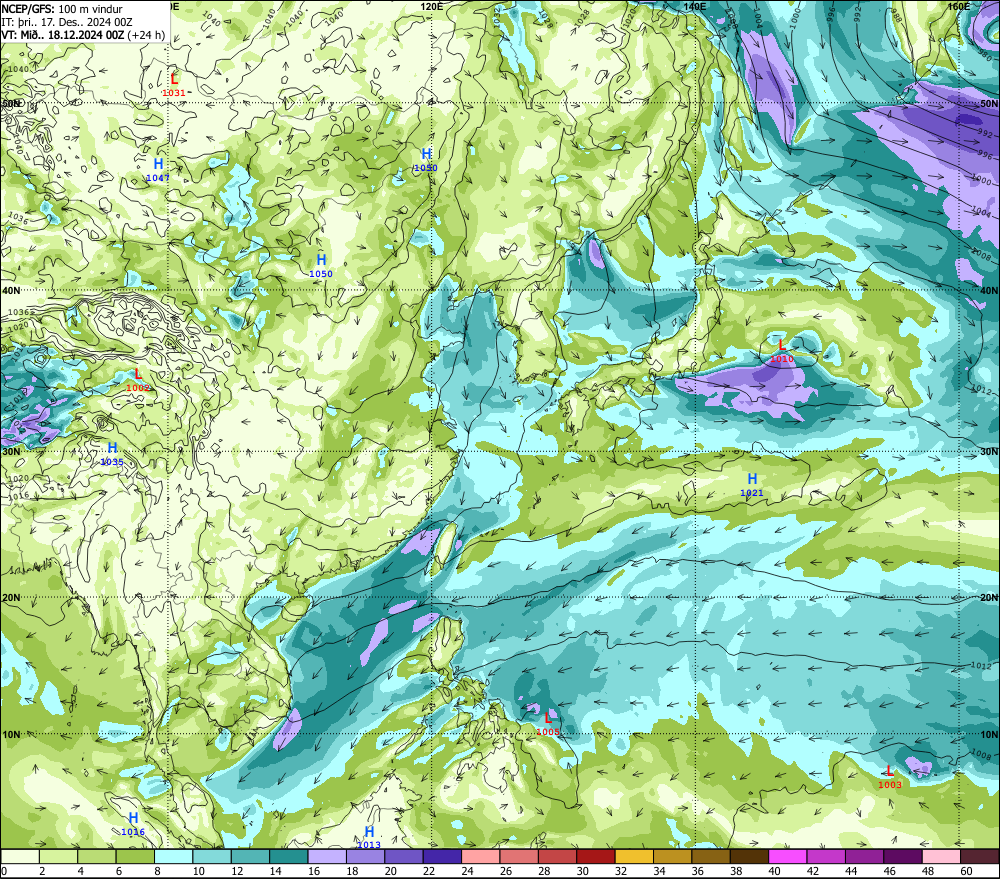This screenshot has height=879, width=1000.
Task: Pick the olive green 6–8 legend swatch
Action: [x=135, y=856]
